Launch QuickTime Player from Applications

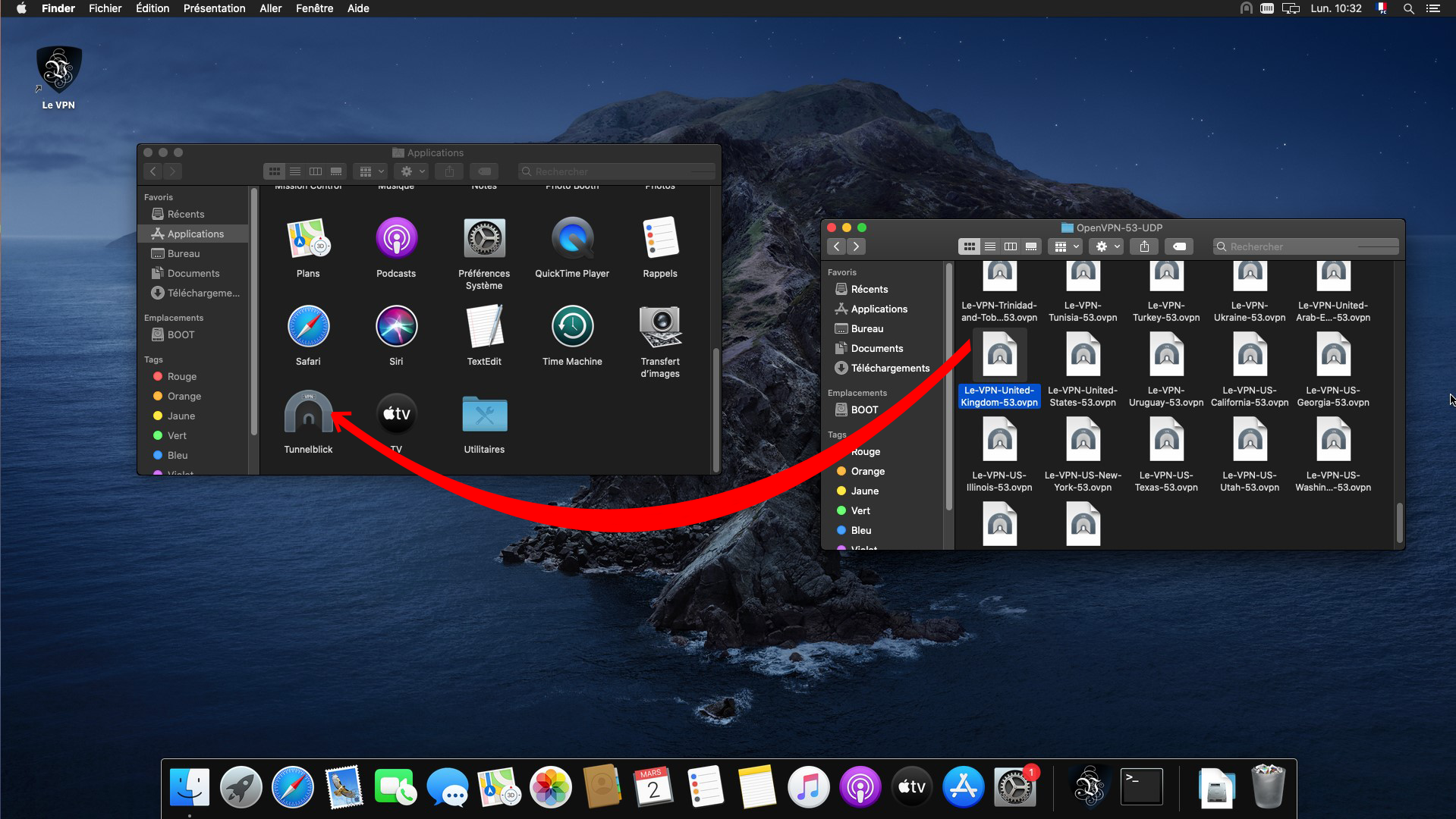[572, 238]
